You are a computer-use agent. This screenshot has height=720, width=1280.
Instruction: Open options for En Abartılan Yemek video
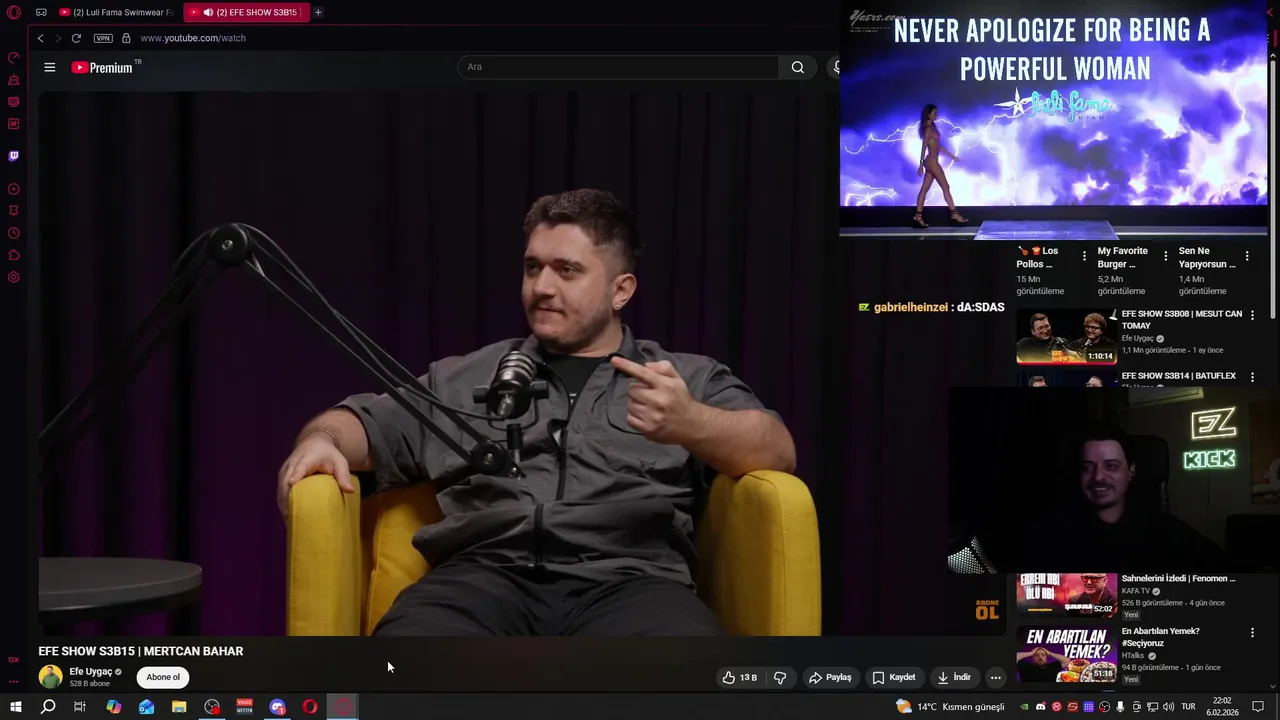1252,632
